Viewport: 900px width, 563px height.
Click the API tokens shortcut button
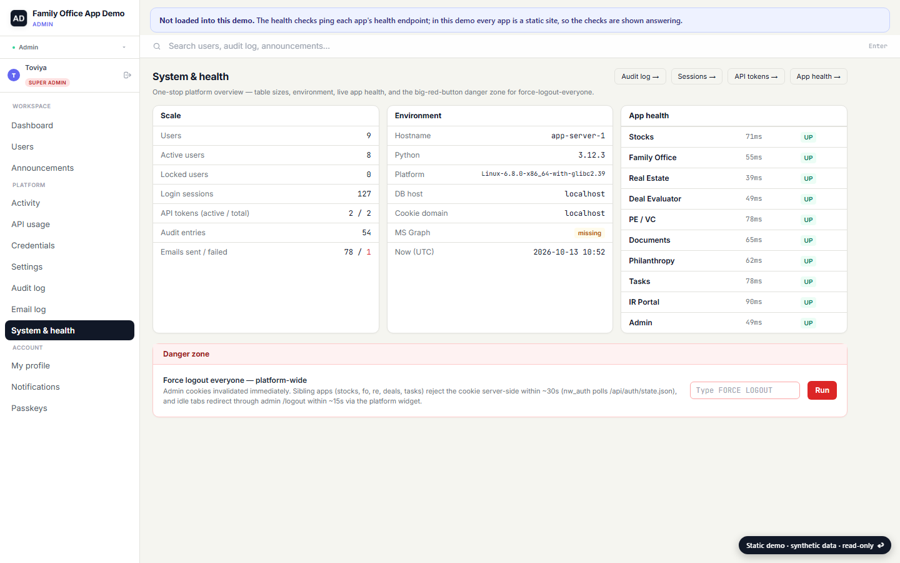click(x=755, y=76)
